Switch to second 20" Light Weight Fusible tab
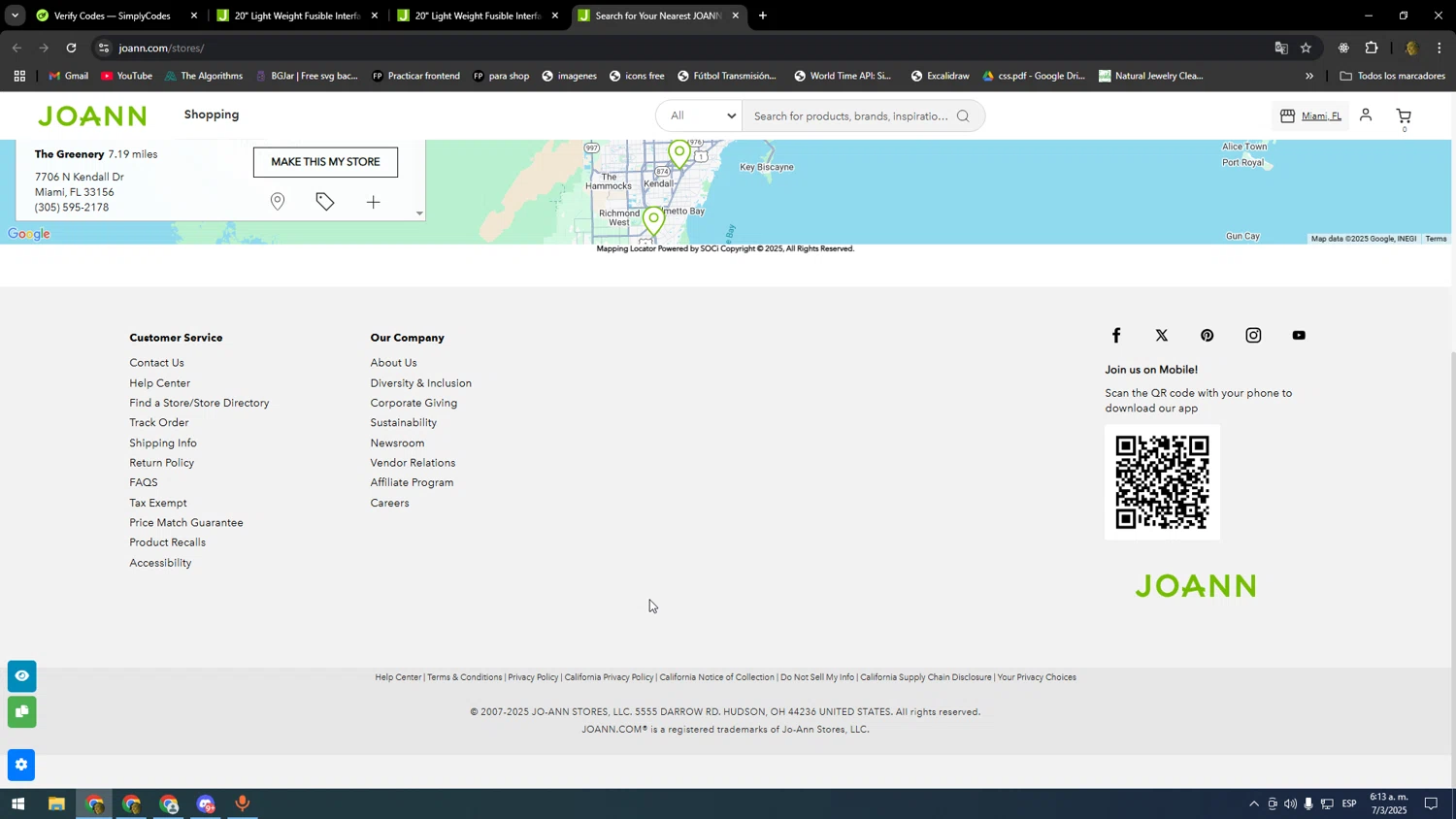The image size is (1456, 819). (478, 16)
